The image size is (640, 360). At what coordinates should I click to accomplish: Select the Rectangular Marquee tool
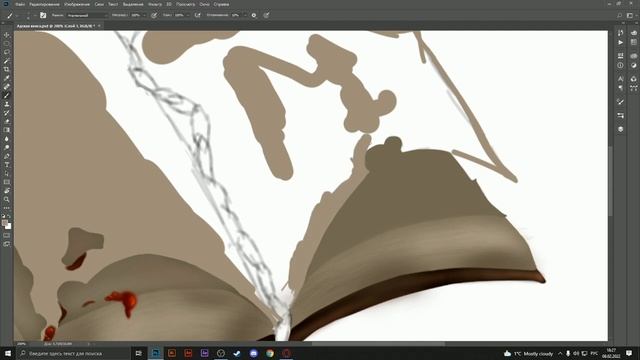(x=7, y=43)
